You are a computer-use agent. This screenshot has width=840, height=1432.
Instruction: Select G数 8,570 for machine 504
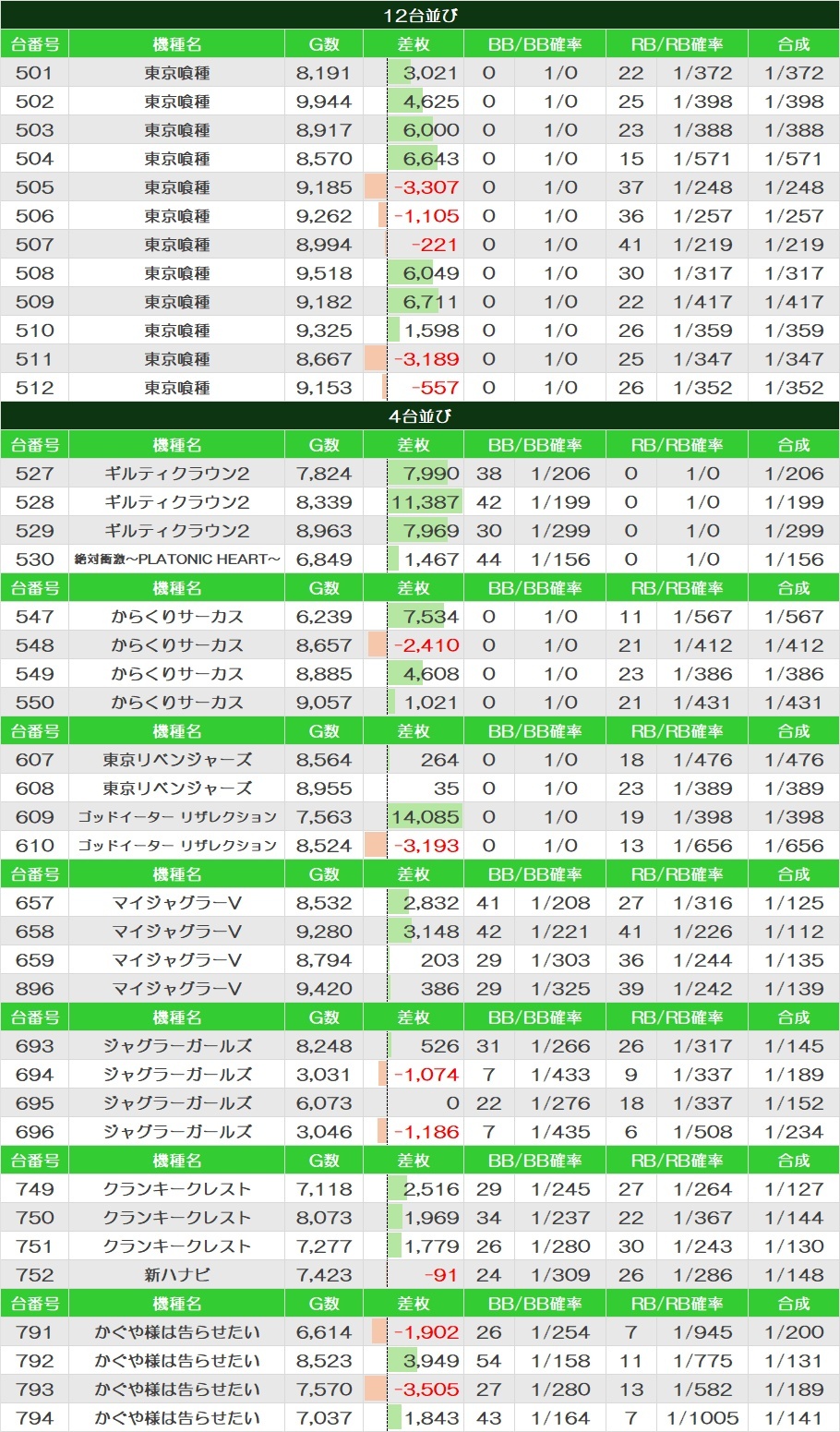click(x=324, y=159)
